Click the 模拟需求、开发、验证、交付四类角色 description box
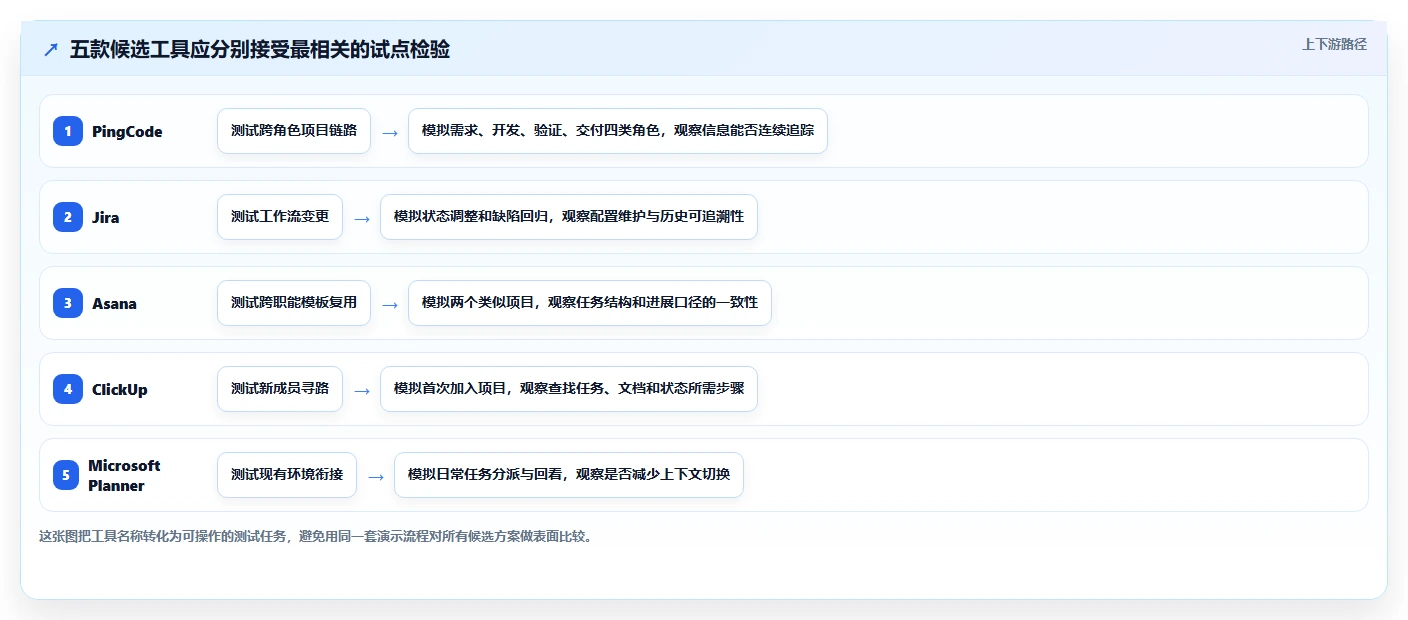Screen dimensions: 1408x620 (x=618, y=131)
